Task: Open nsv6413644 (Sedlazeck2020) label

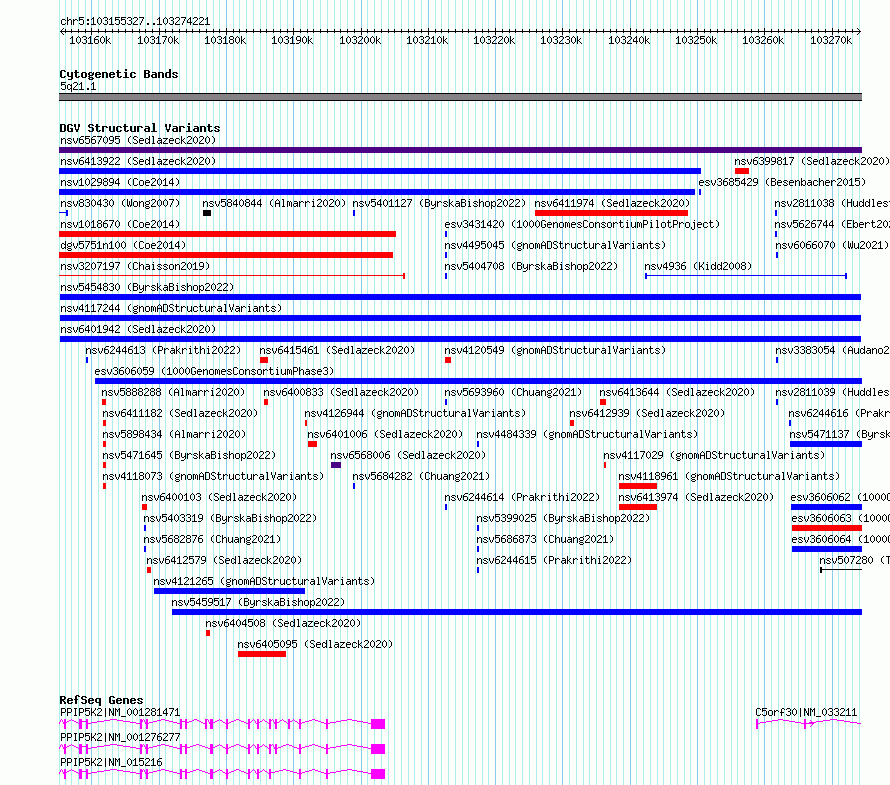Action: coord(677,392)
